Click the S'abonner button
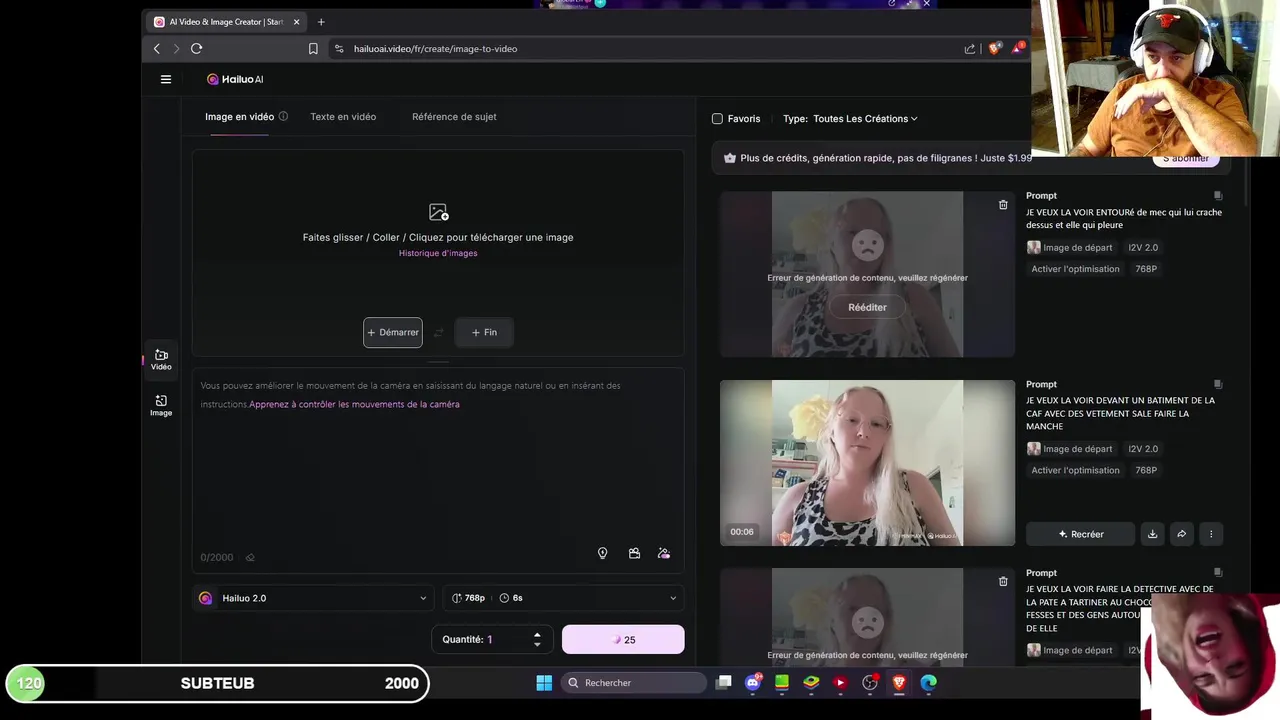This screenshot has height=720, width=1280. tap(1186, 158)
